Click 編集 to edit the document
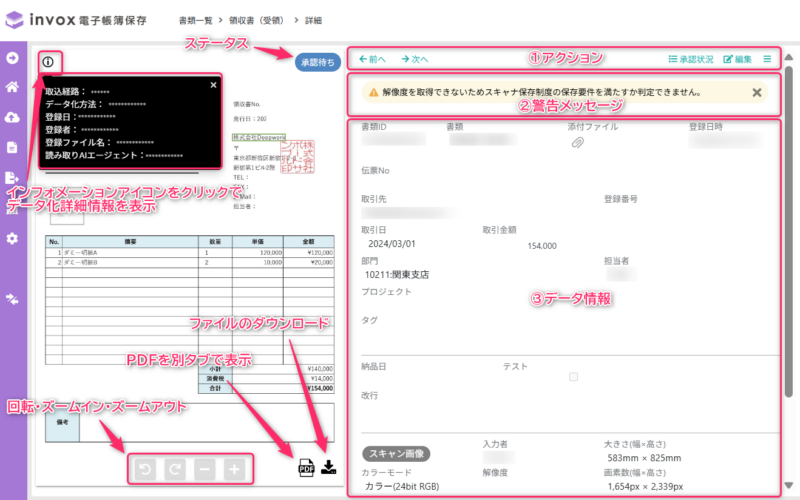The image size is (800, 500). coord(738,59)
